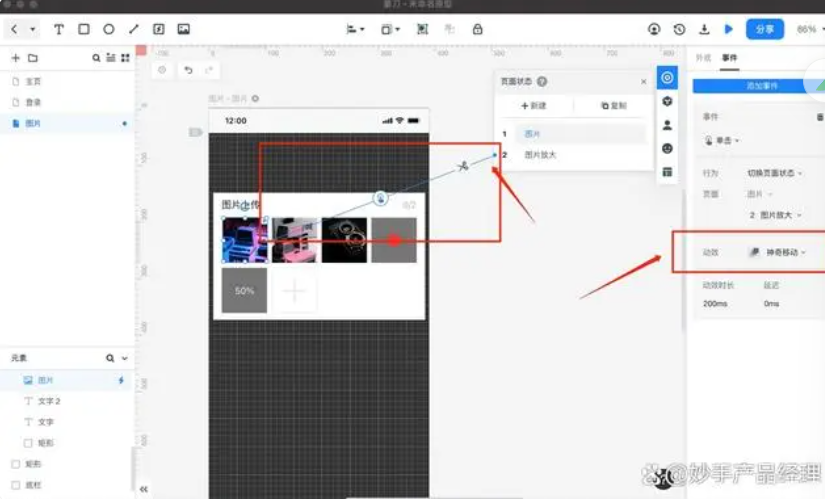Select the Text tool in toolbar

59,29
